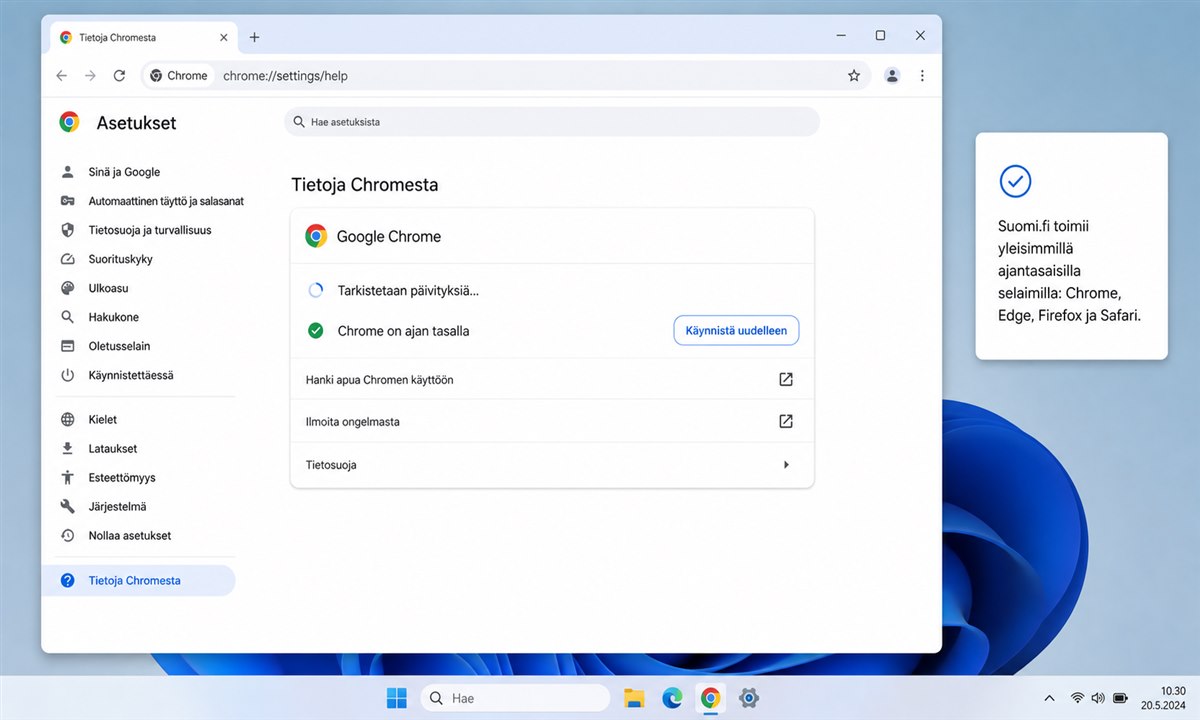Click the taskbar Hae search box

click(x=515, y=698)
